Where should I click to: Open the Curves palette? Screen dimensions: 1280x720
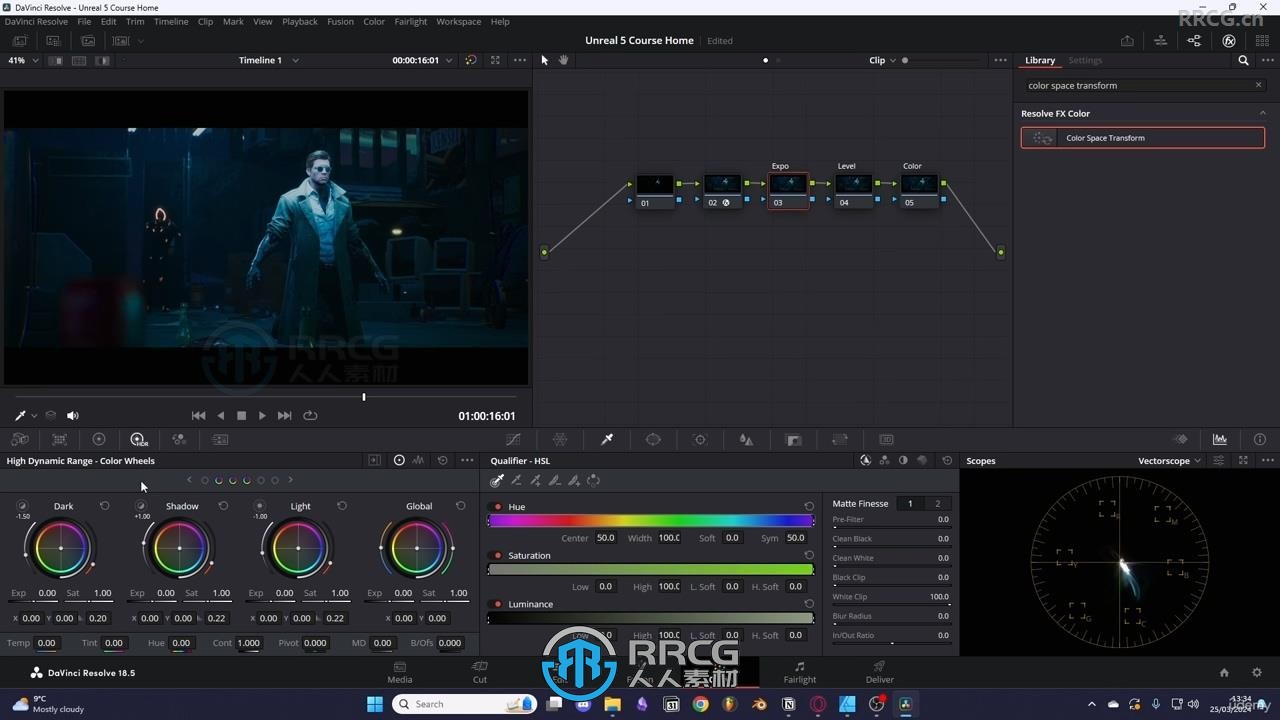[x=513, y=439]
